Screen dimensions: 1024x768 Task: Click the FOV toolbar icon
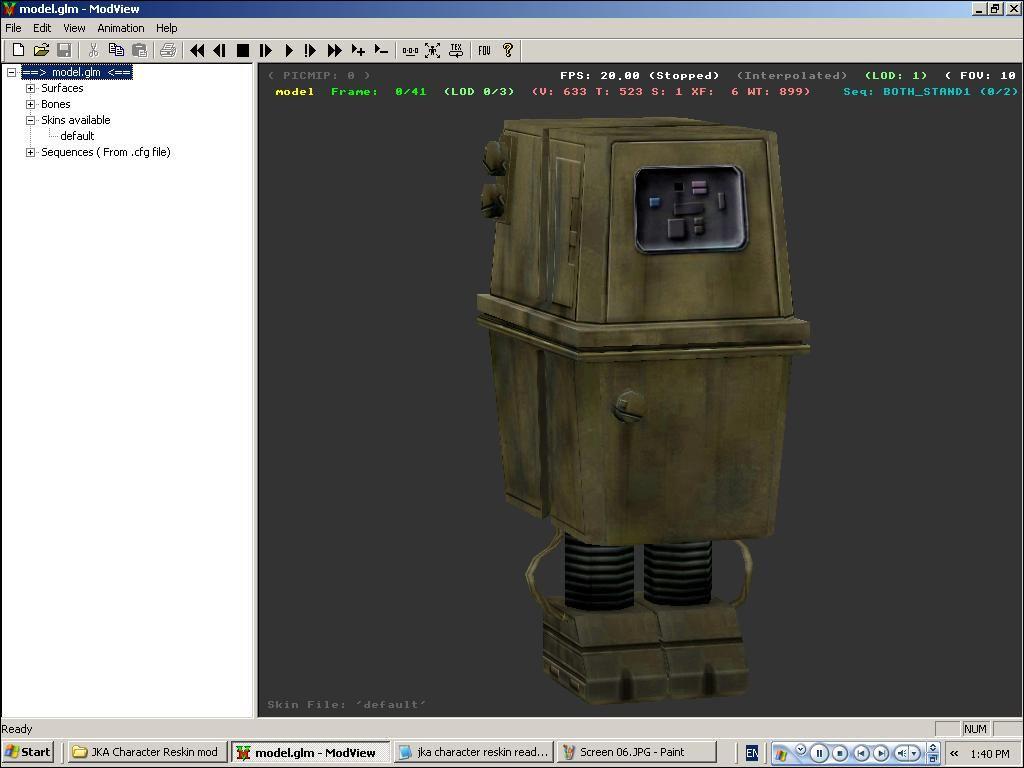pos(484,50)
